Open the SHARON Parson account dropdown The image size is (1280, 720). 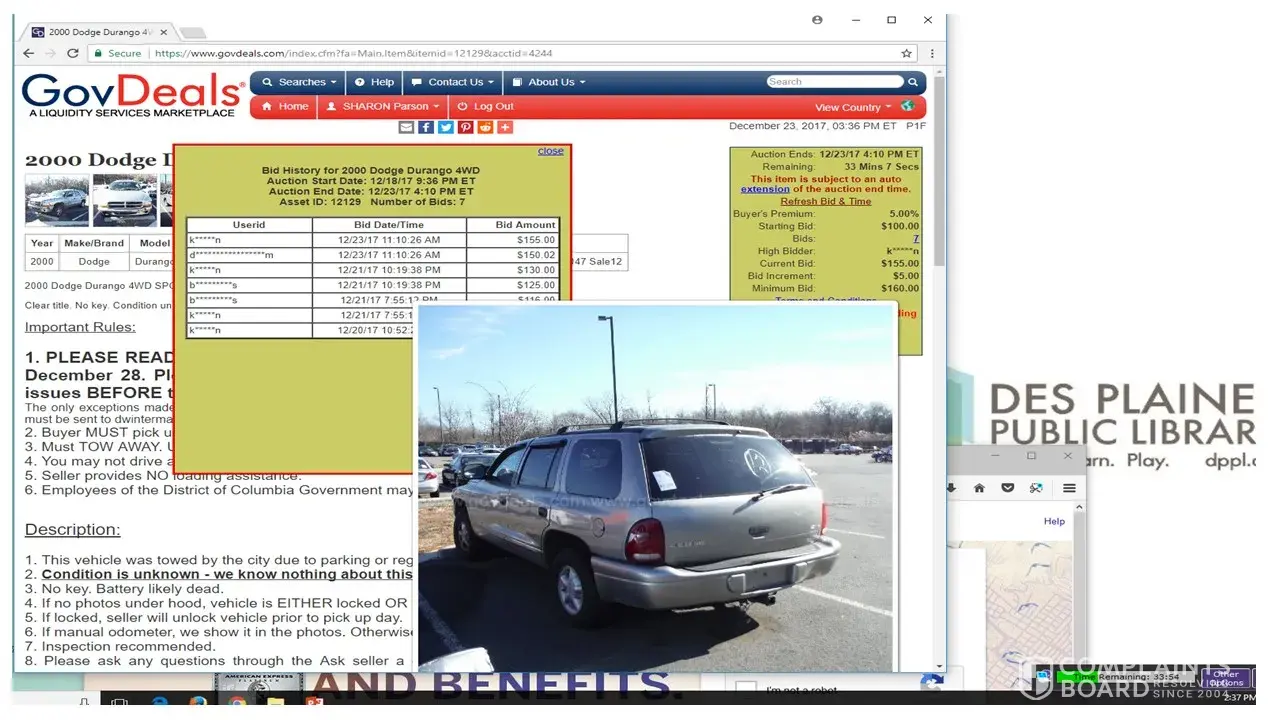384,106
